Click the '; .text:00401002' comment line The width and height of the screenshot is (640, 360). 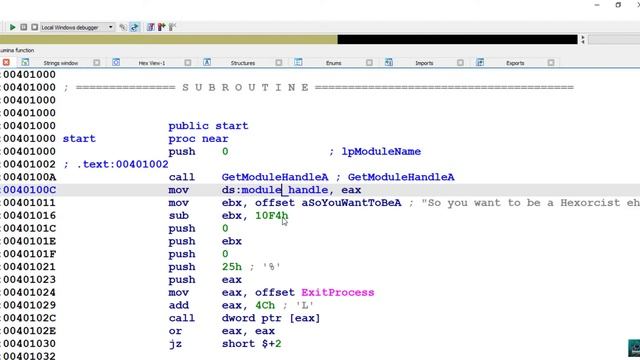tap(116, 164)
